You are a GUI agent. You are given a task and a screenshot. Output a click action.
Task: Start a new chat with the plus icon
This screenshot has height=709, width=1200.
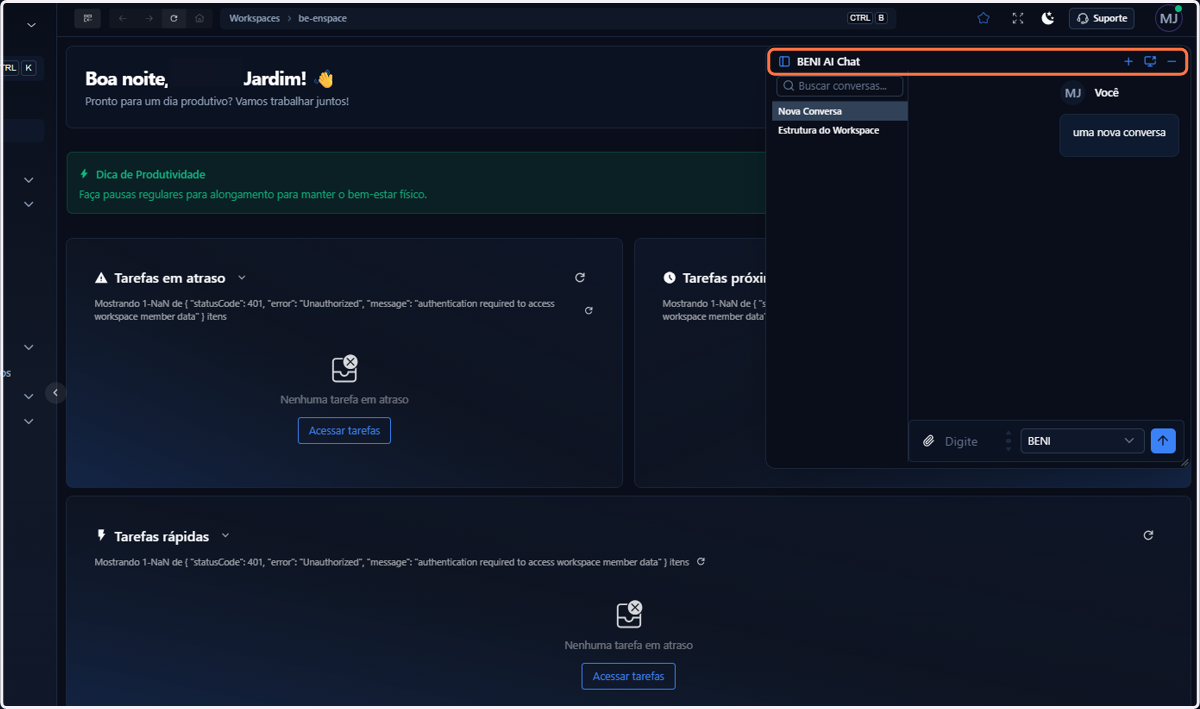pos(1129,62)
